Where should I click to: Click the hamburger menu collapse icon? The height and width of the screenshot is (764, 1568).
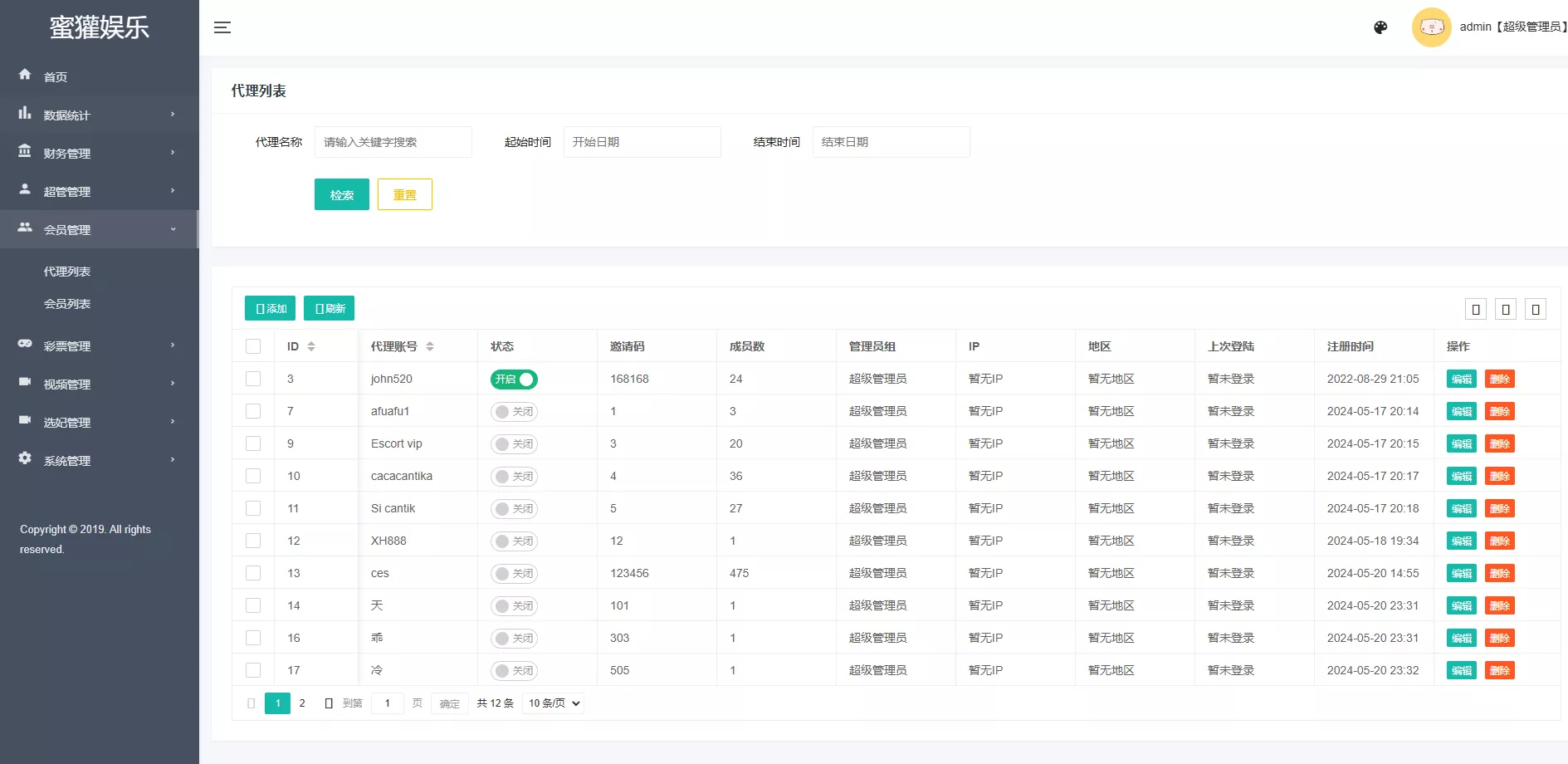coord(222,27)
